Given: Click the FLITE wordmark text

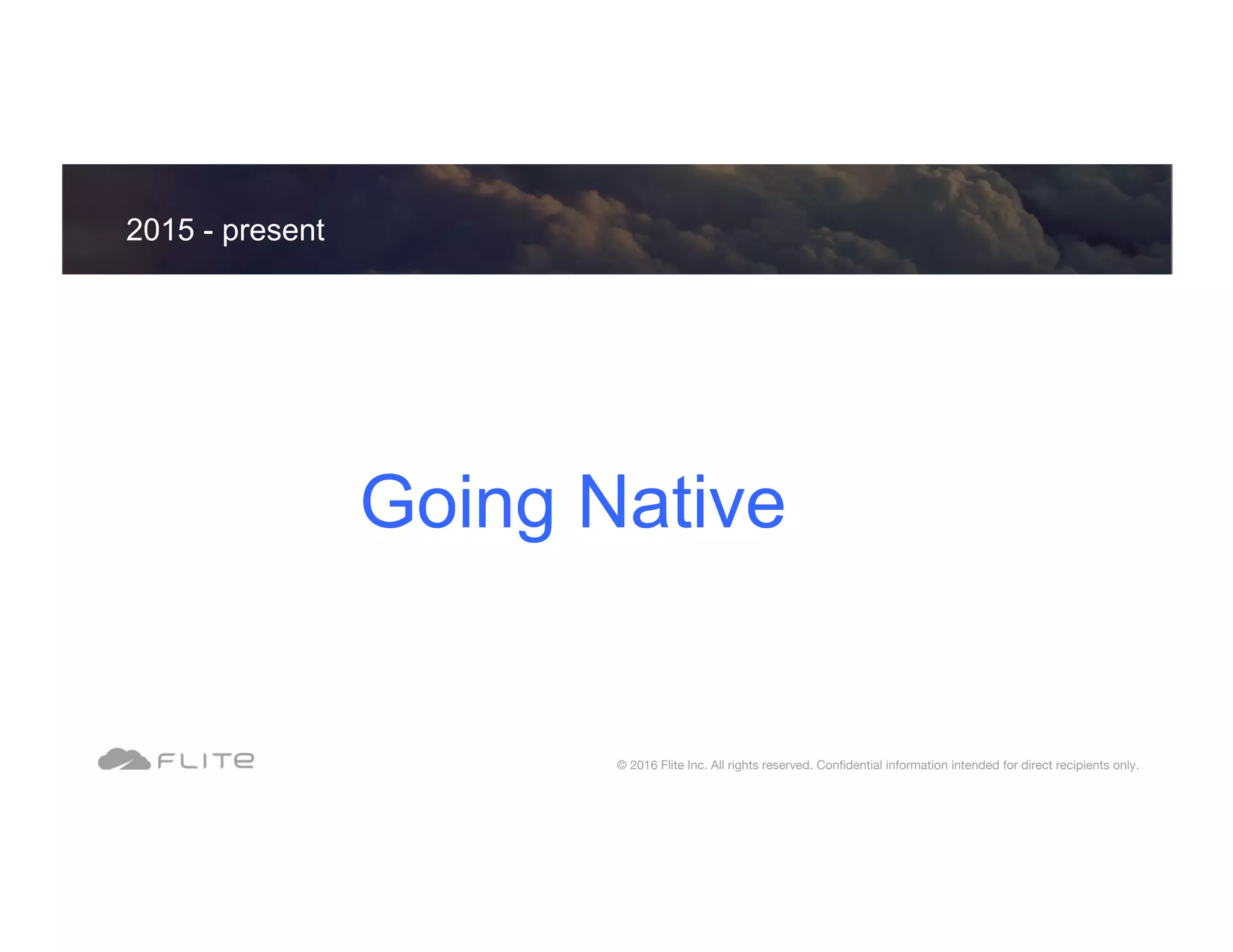Looking at the screenshot, I should [206, 761].
